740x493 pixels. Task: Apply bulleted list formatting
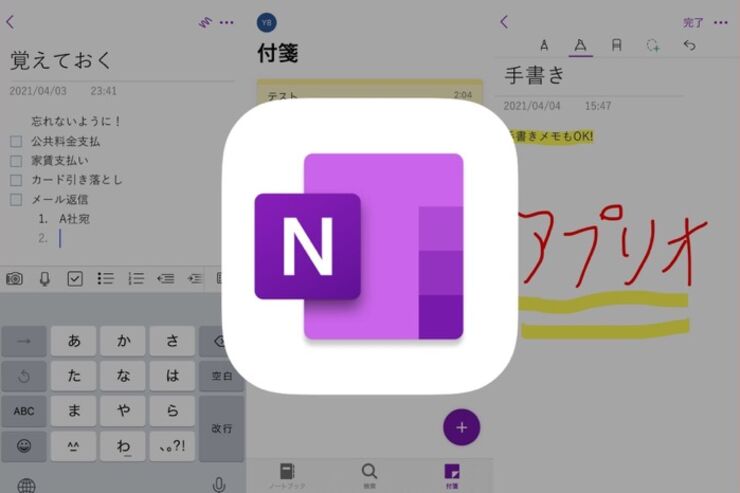point(105,278)
